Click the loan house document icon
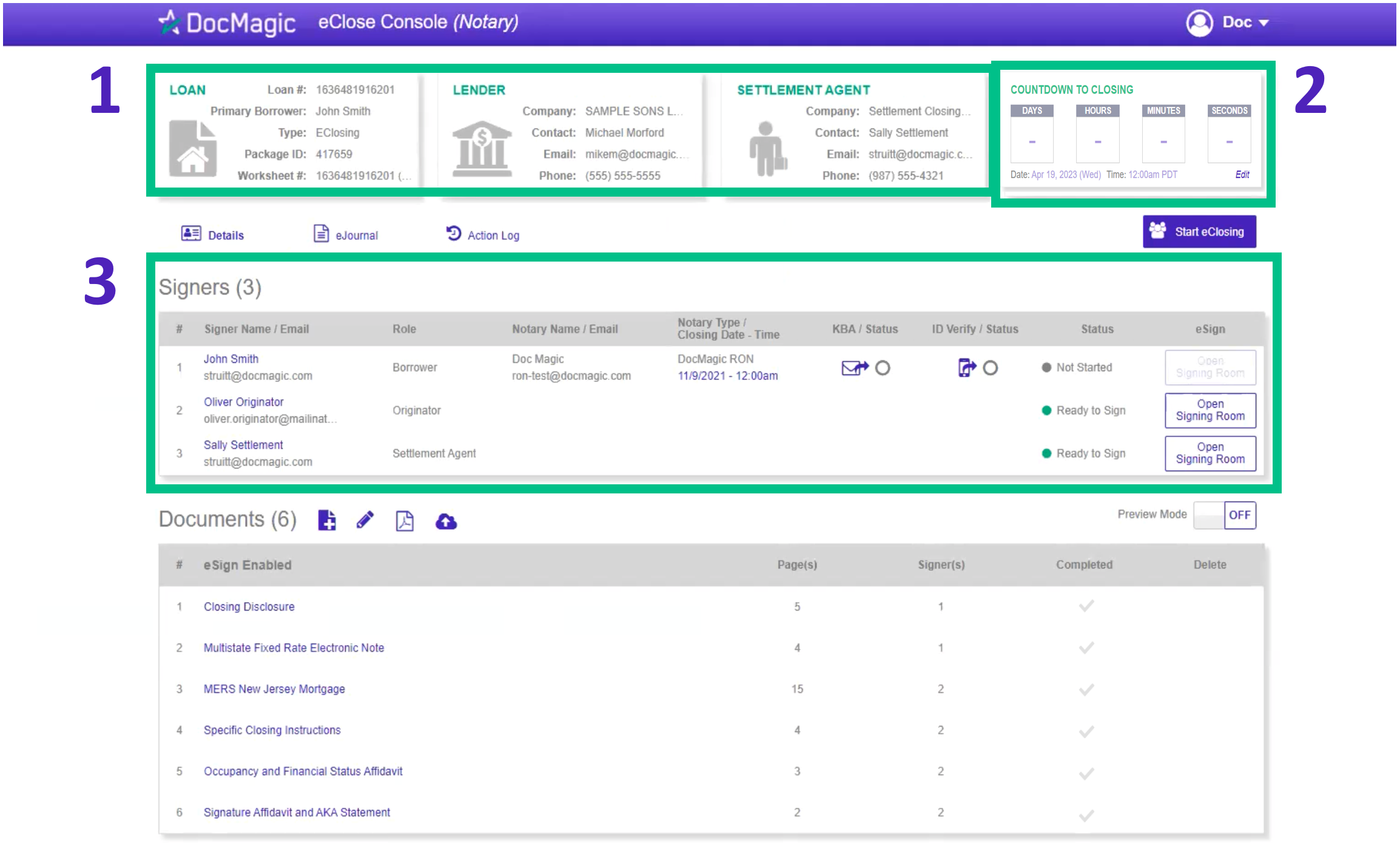 pos(192,149)
